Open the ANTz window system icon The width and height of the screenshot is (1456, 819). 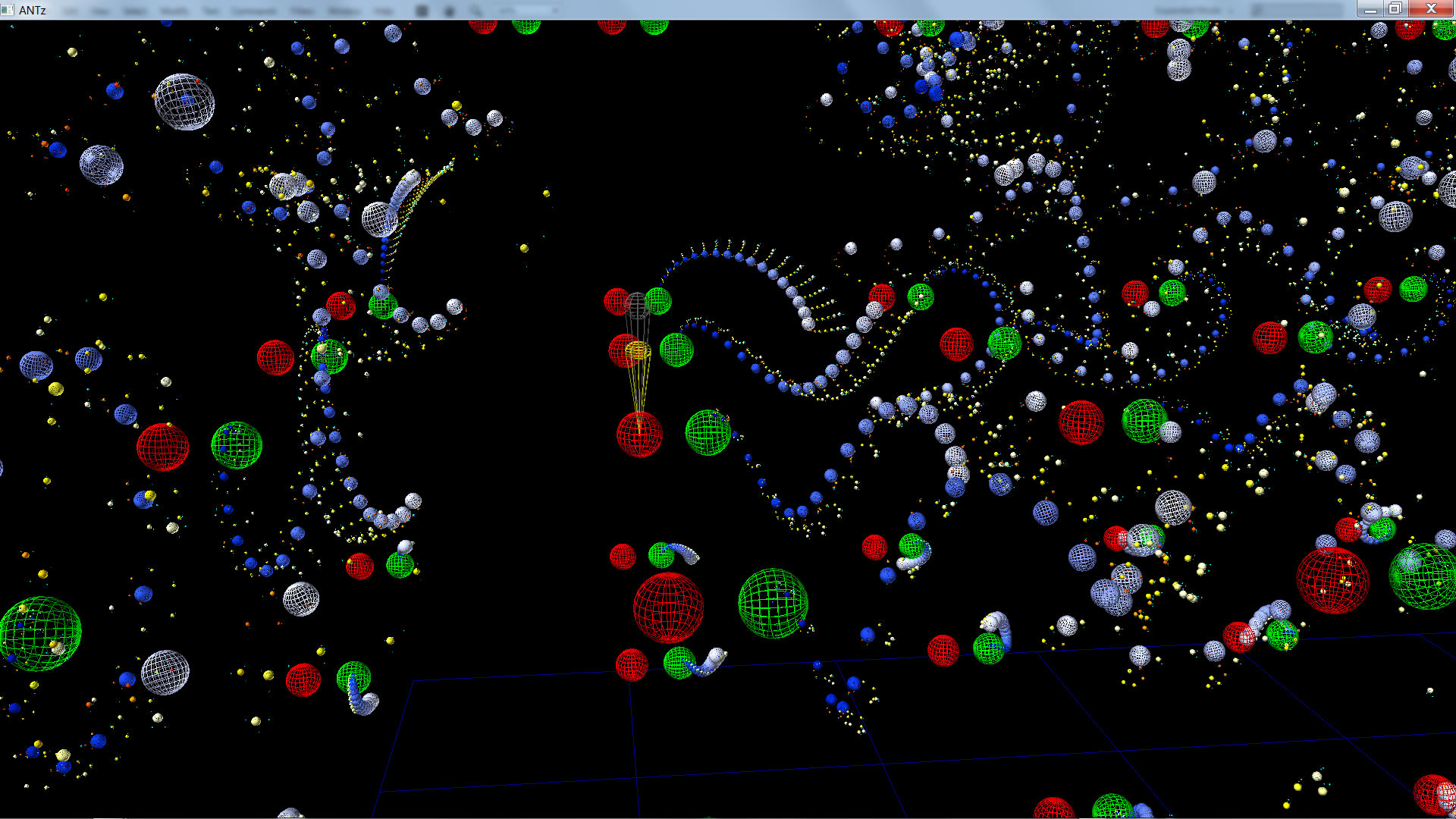click(x=8, y=10)
